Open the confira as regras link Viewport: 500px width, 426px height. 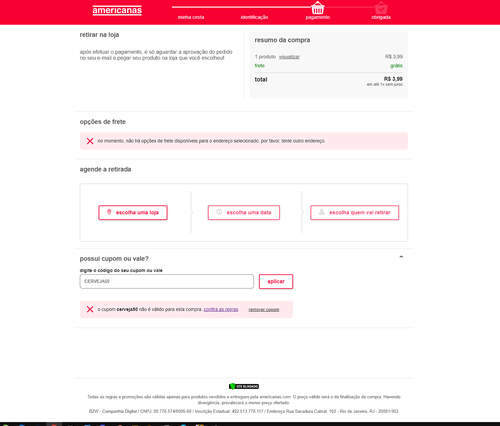(221, 309)
